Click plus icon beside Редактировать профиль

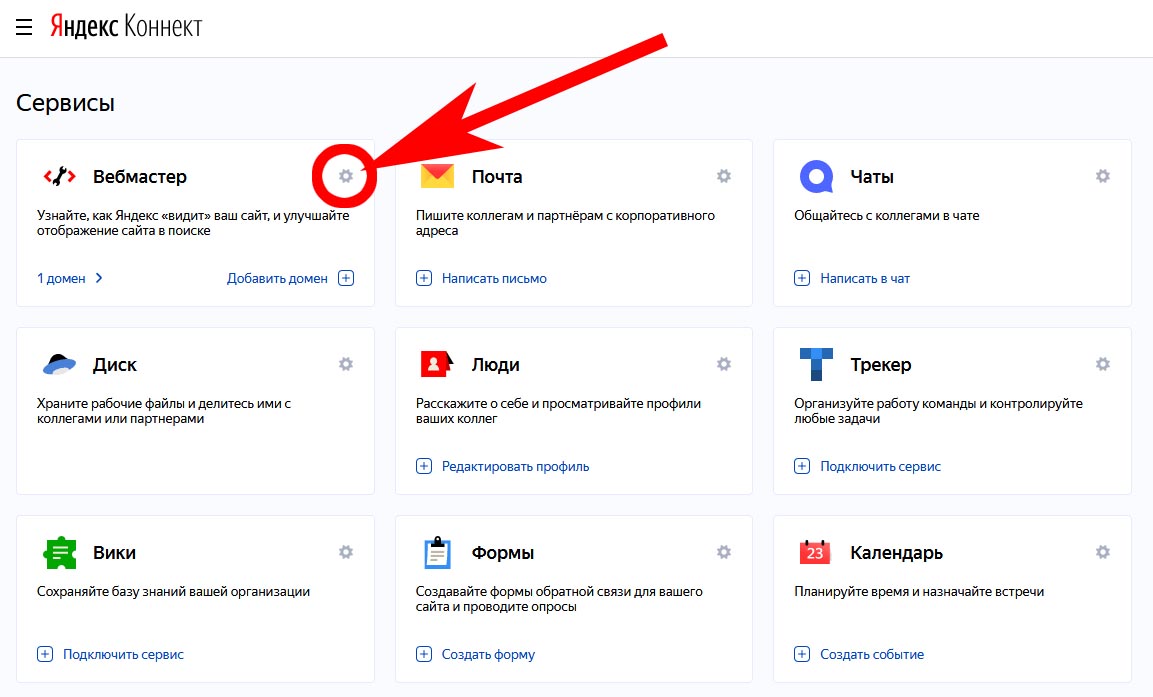(424, 466)
